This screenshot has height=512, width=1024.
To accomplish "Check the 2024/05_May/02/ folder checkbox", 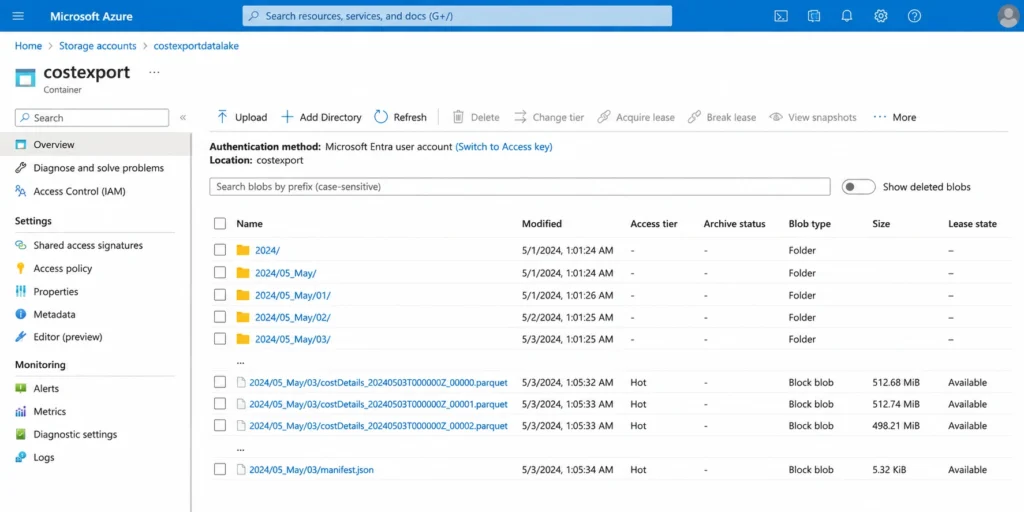I will point(220,317).
